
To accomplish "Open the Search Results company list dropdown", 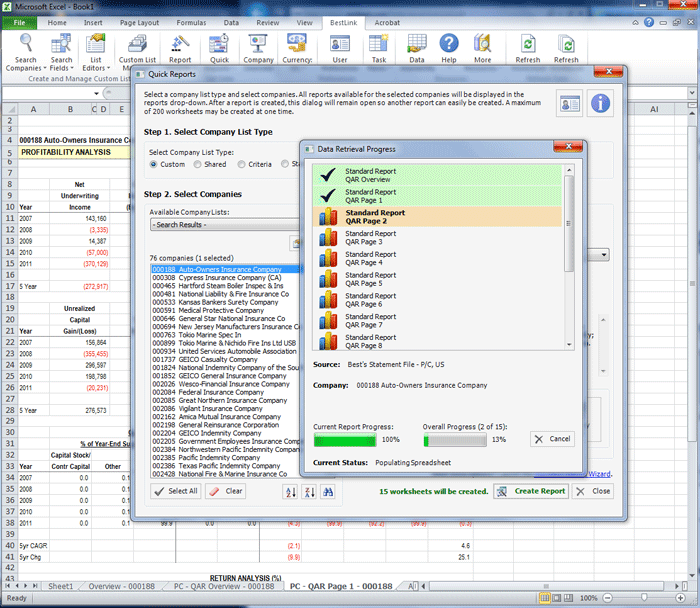I will 225,225.
